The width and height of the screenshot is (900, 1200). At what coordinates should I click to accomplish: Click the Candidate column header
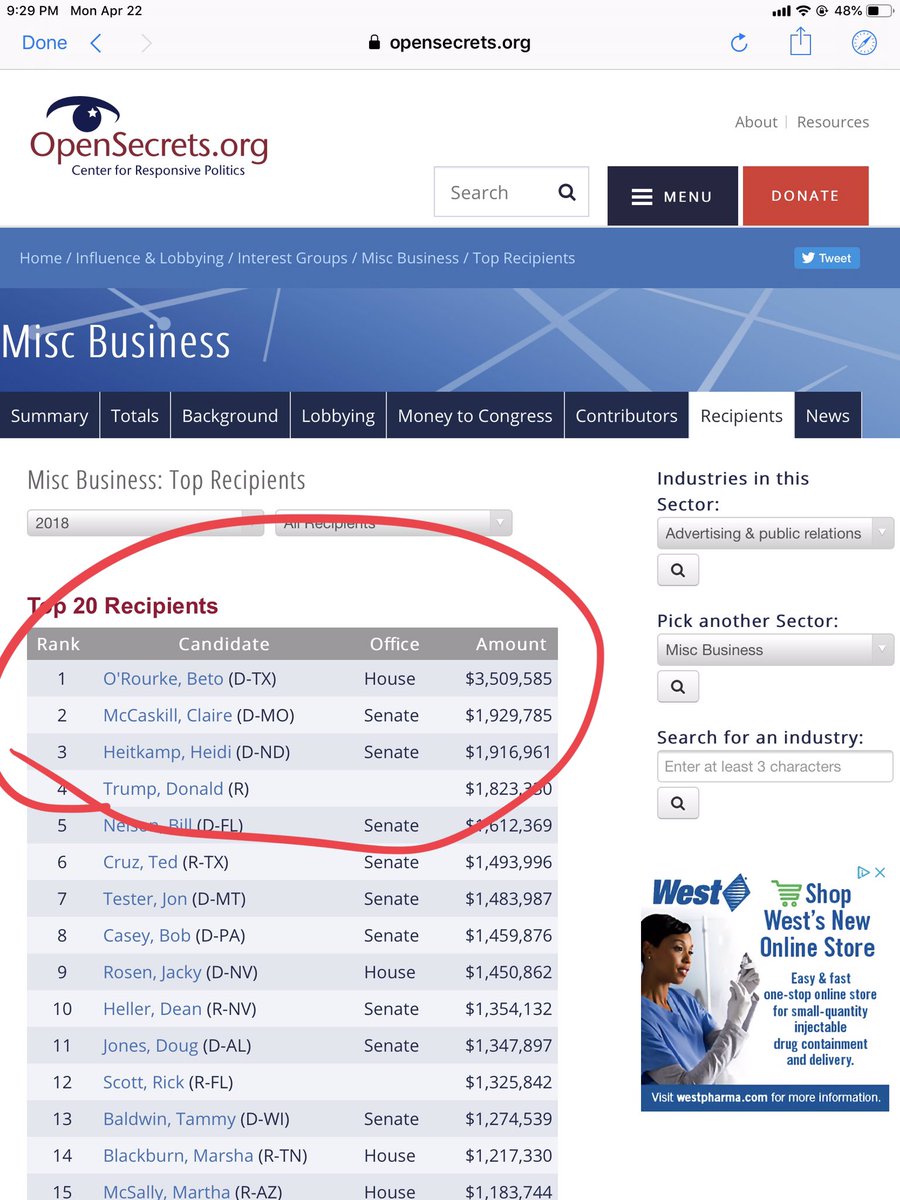(224, 644)
